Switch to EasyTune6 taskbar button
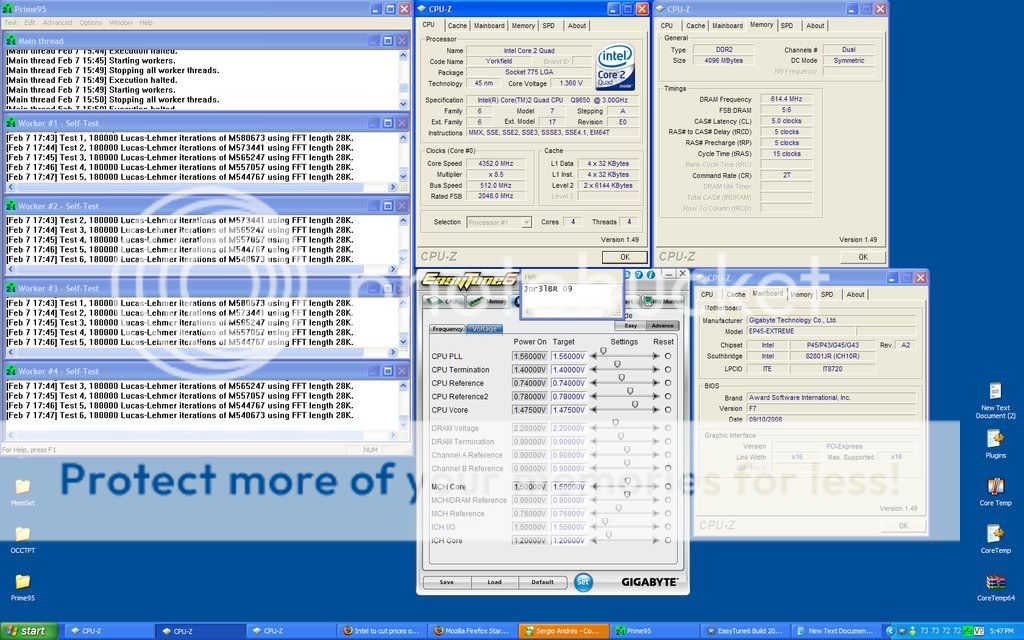The height and width of the screenshot is (640, 1024). pos(747,631)
